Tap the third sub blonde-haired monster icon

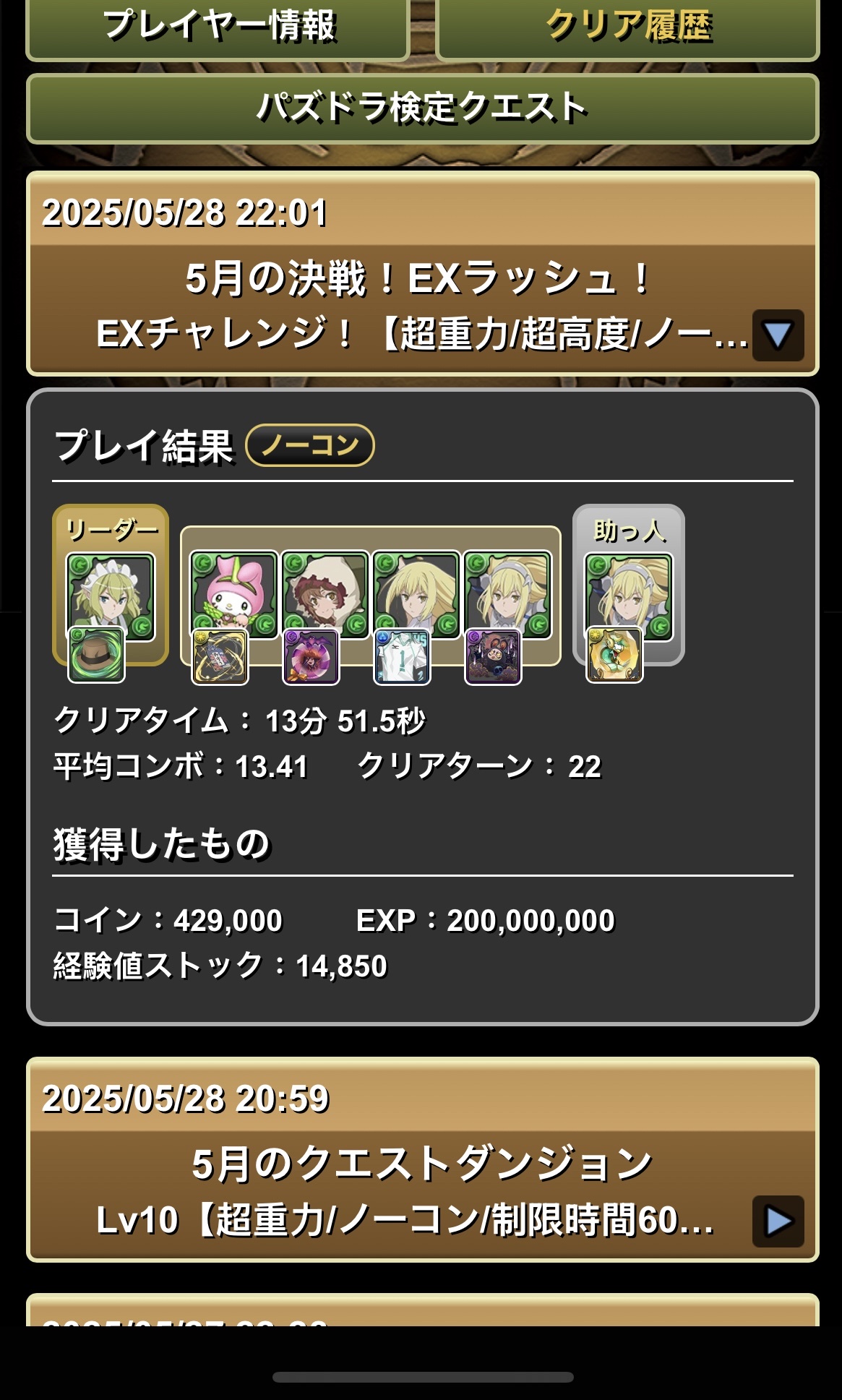pos(416,594)
